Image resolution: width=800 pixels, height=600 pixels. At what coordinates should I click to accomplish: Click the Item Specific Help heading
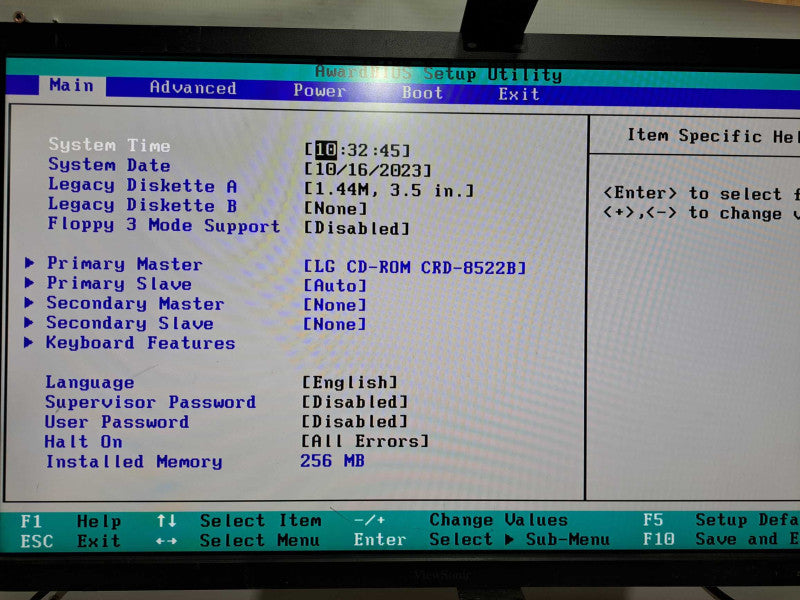[x=713, y=136]
